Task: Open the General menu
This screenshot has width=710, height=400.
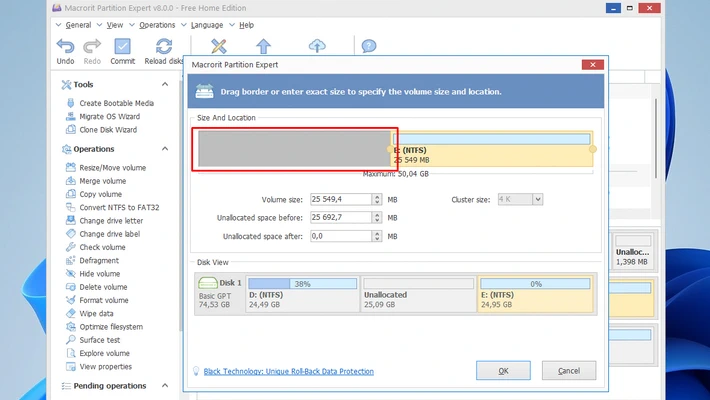Action: (78, 25)
